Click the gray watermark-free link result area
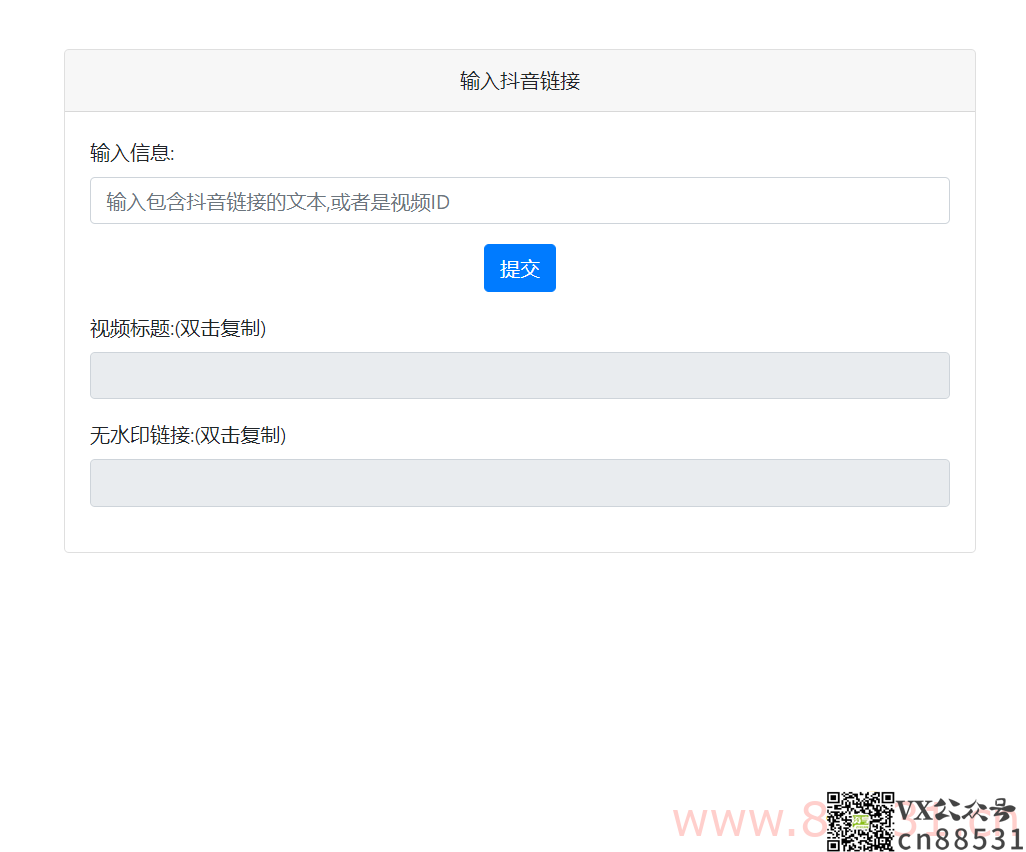Viewport: 1026px width, 852px height. pyautogui.click(x=519, y=482)
